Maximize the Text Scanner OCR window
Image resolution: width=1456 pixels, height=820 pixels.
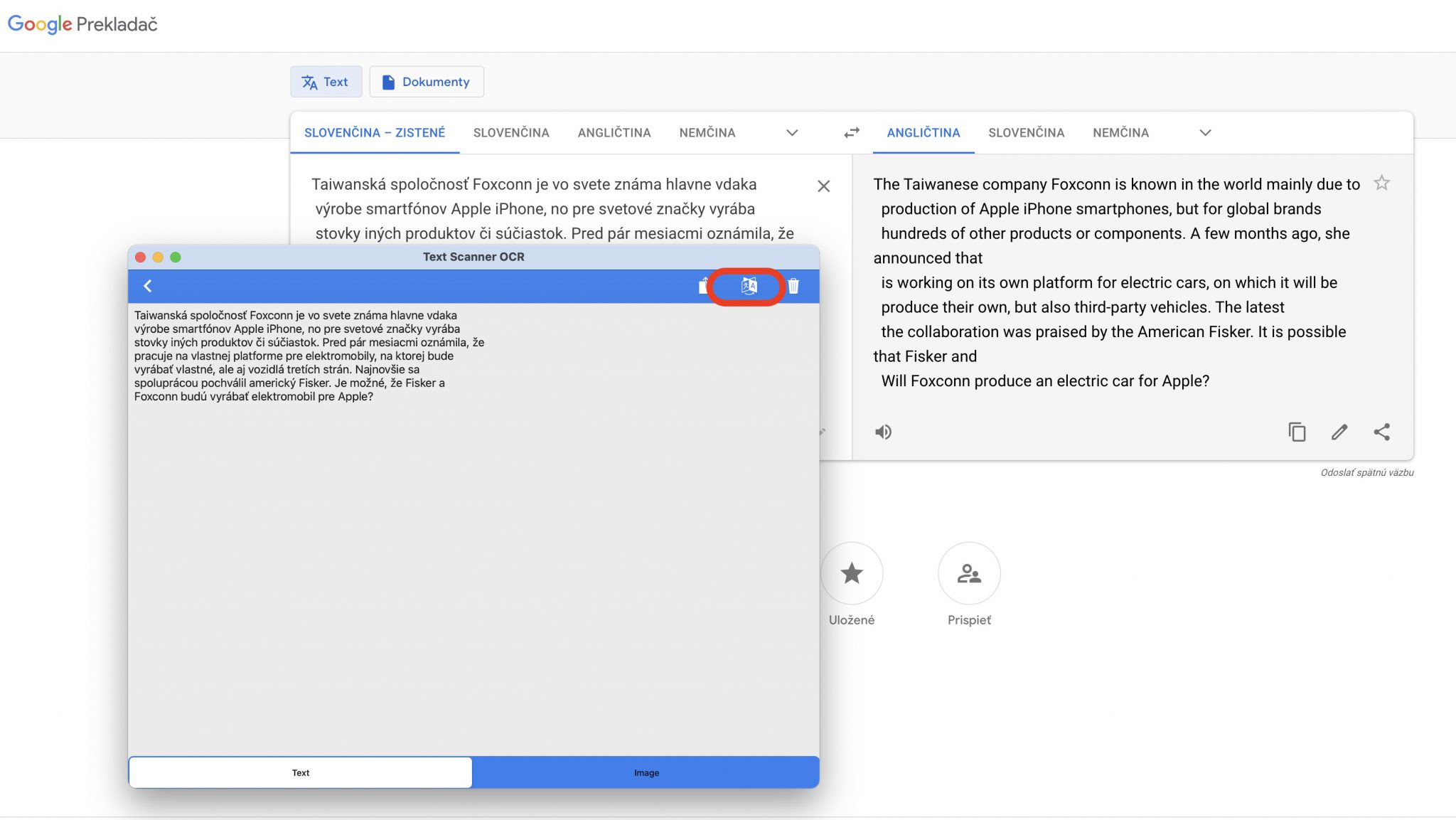coord(176,257)
